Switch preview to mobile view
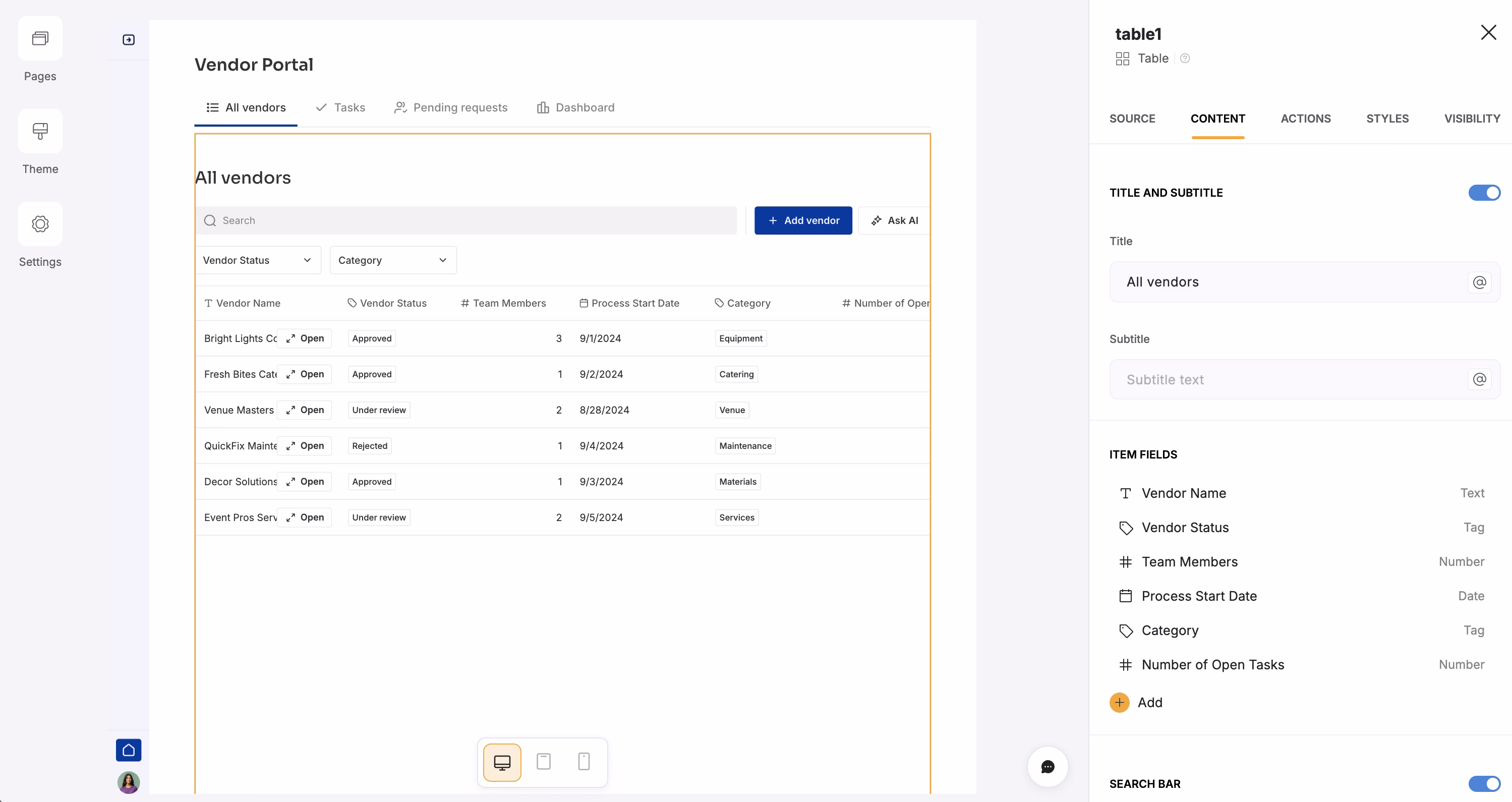 coord(584,762)
